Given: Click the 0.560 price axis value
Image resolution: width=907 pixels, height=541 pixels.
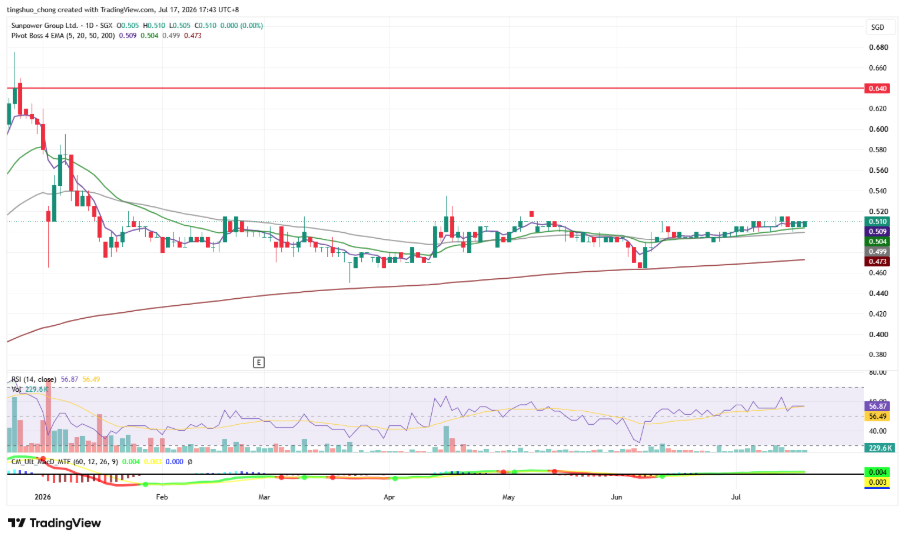Looking at the screenshot, I should (878, 171).
